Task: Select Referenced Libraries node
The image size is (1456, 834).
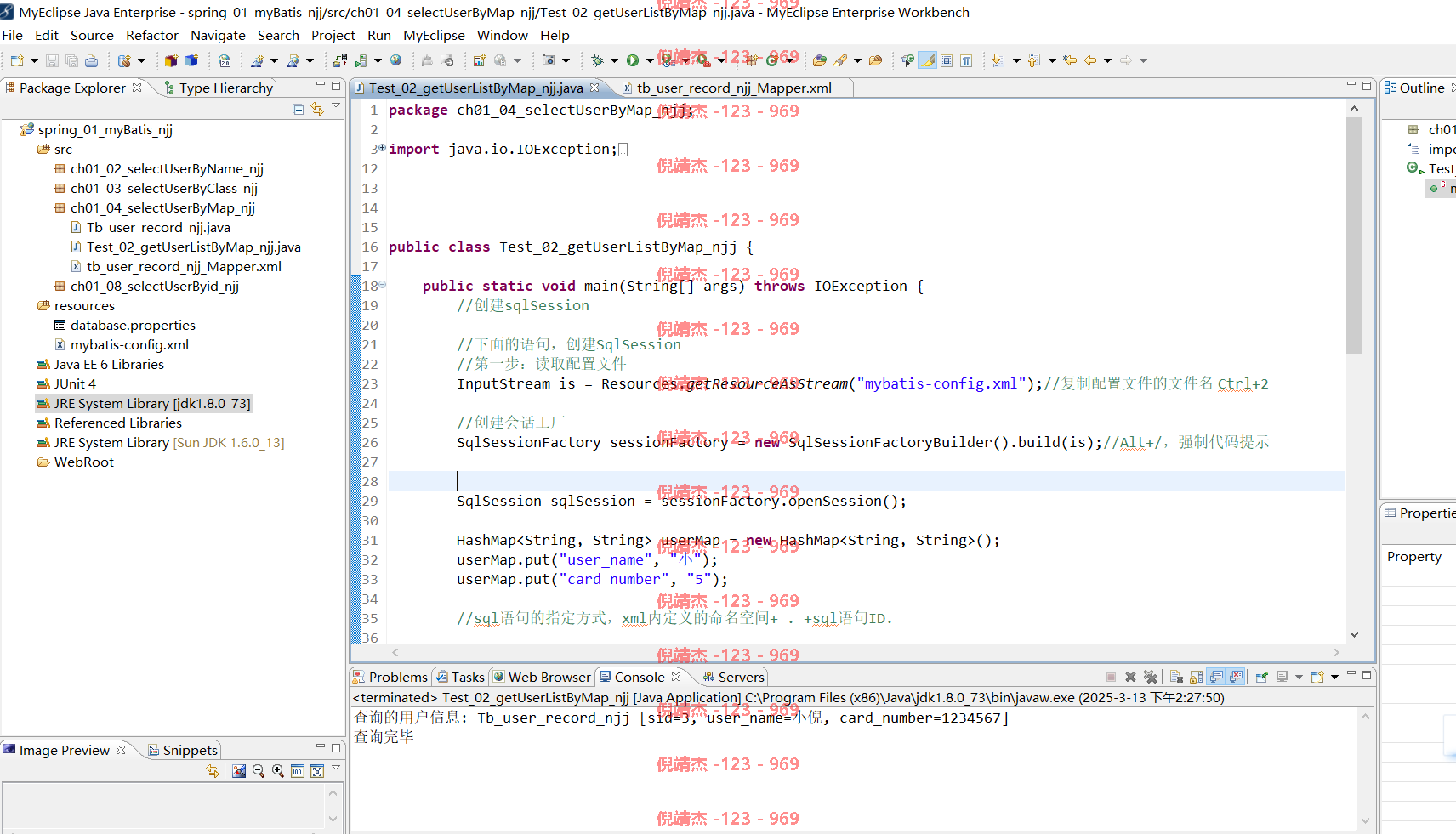Action: (117, 423)
